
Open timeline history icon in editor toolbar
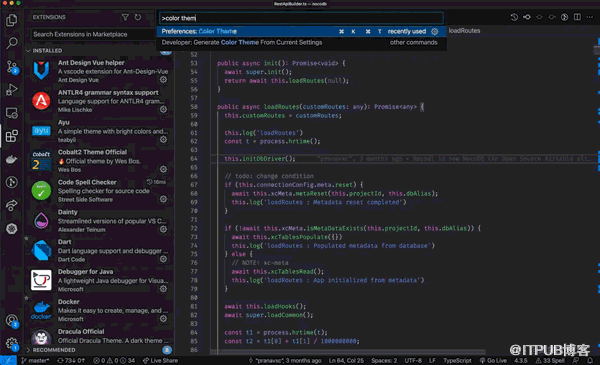tap(514, 17)
